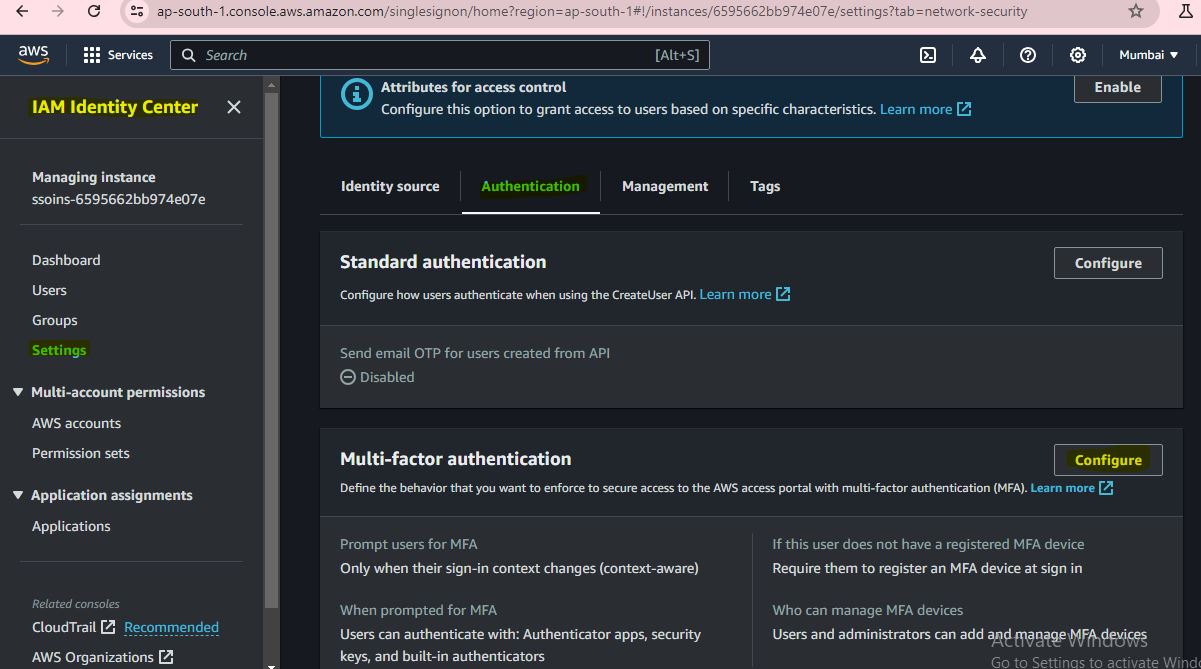
Task: Collapse the Multi-account permissions section
Action: point(18,392)
